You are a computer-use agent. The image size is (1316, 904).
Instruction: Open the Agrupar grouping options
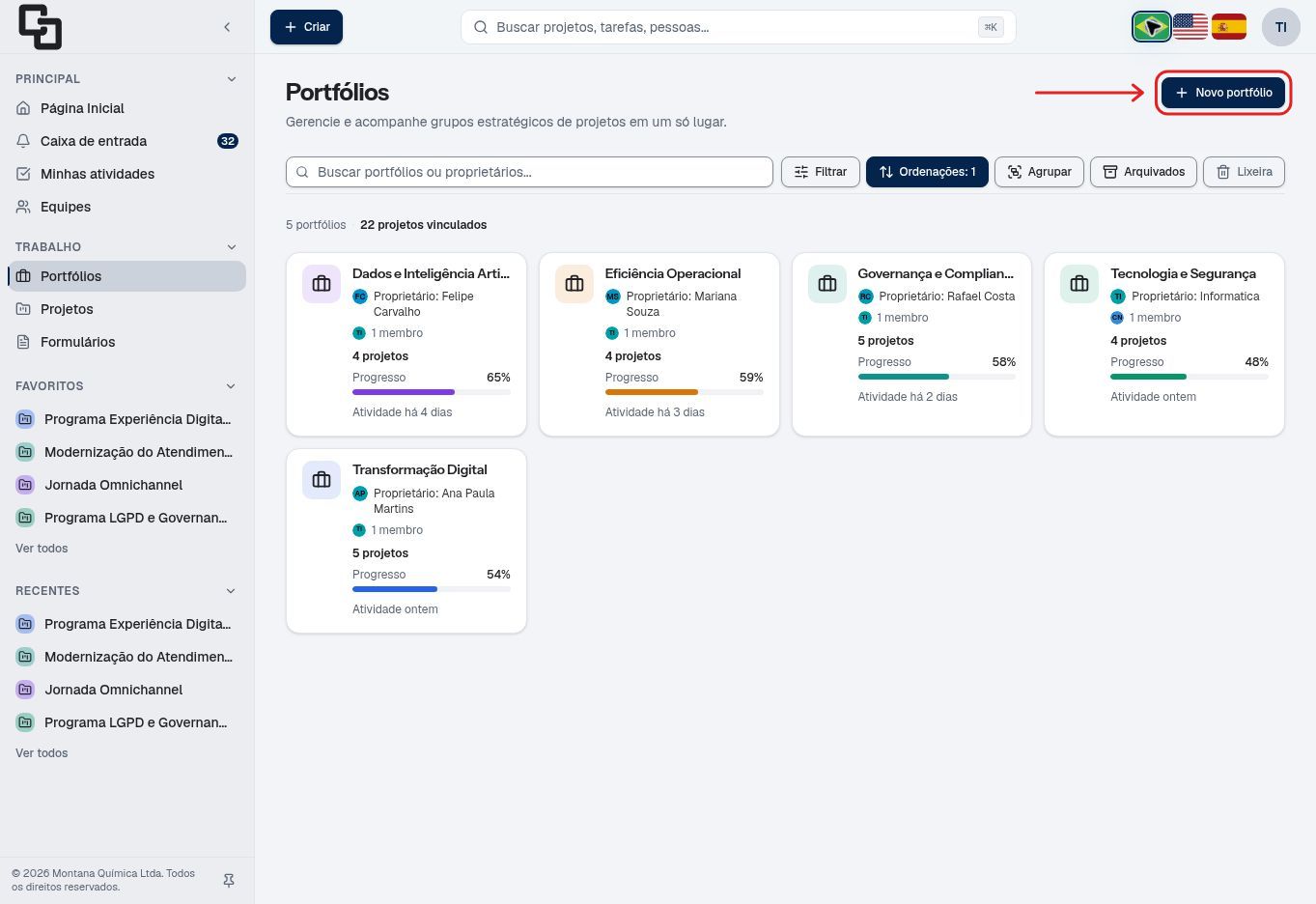pyautogui.click(x=1039, y=172)
